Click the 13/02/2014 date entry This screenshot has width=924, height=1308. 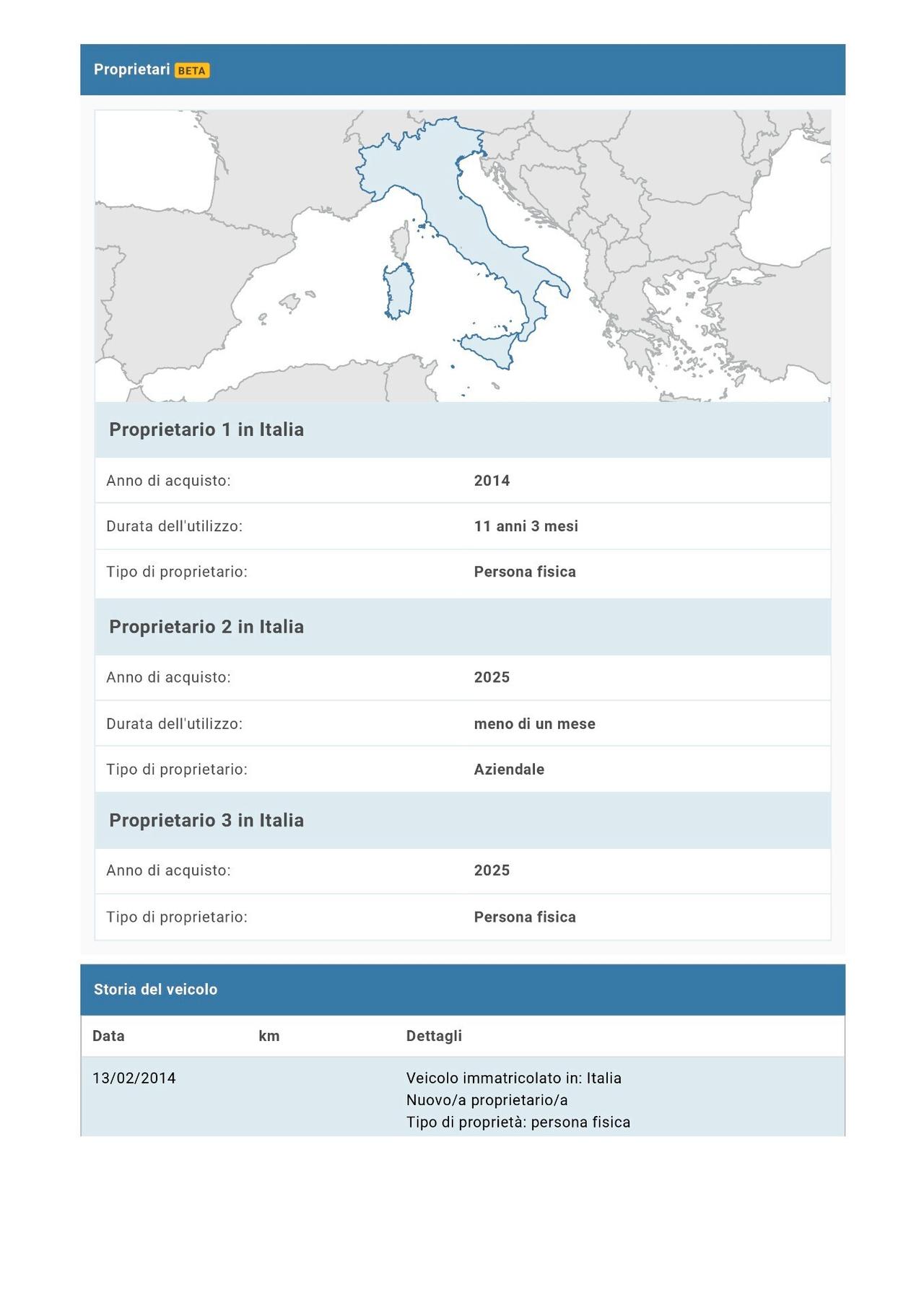point(134,1078)
